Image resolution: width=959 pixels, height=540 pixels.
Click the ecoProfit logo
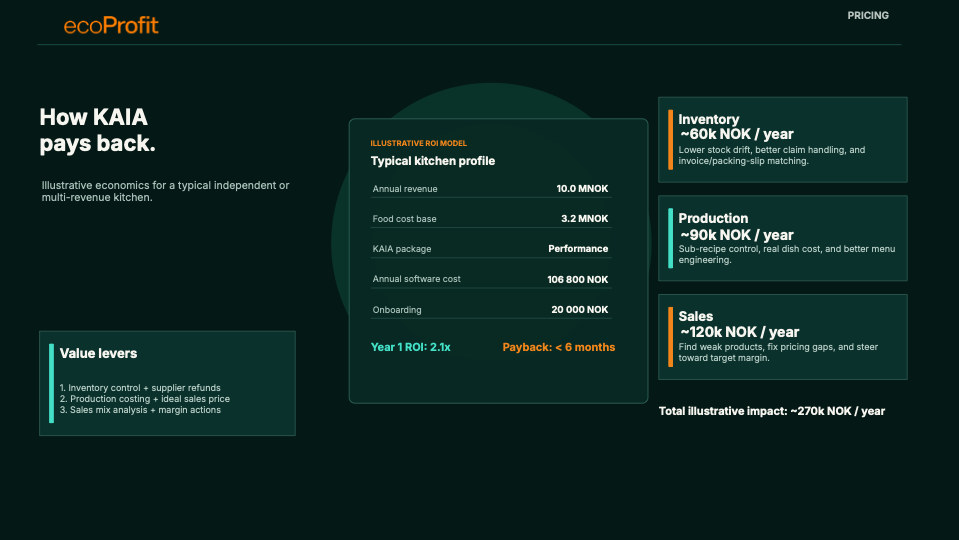point(111,25)
